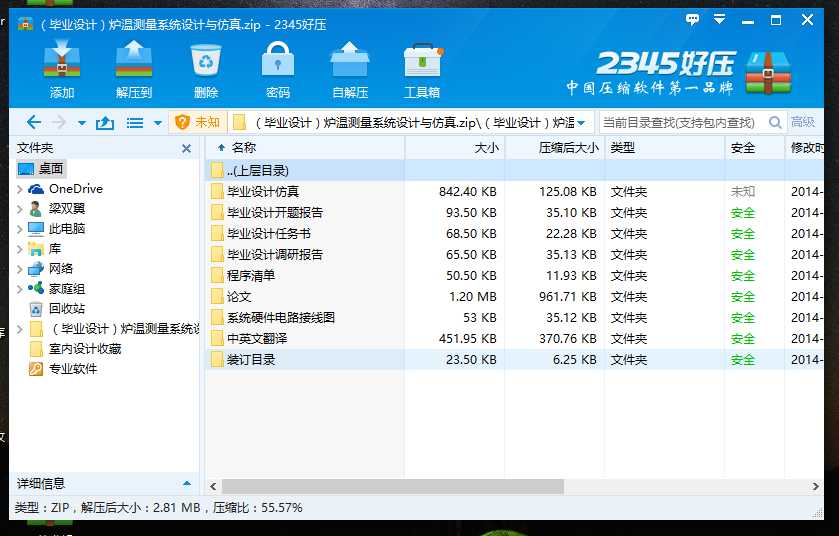
Task: Expand the address path dropdown arrow
Action: coord(581,123)
